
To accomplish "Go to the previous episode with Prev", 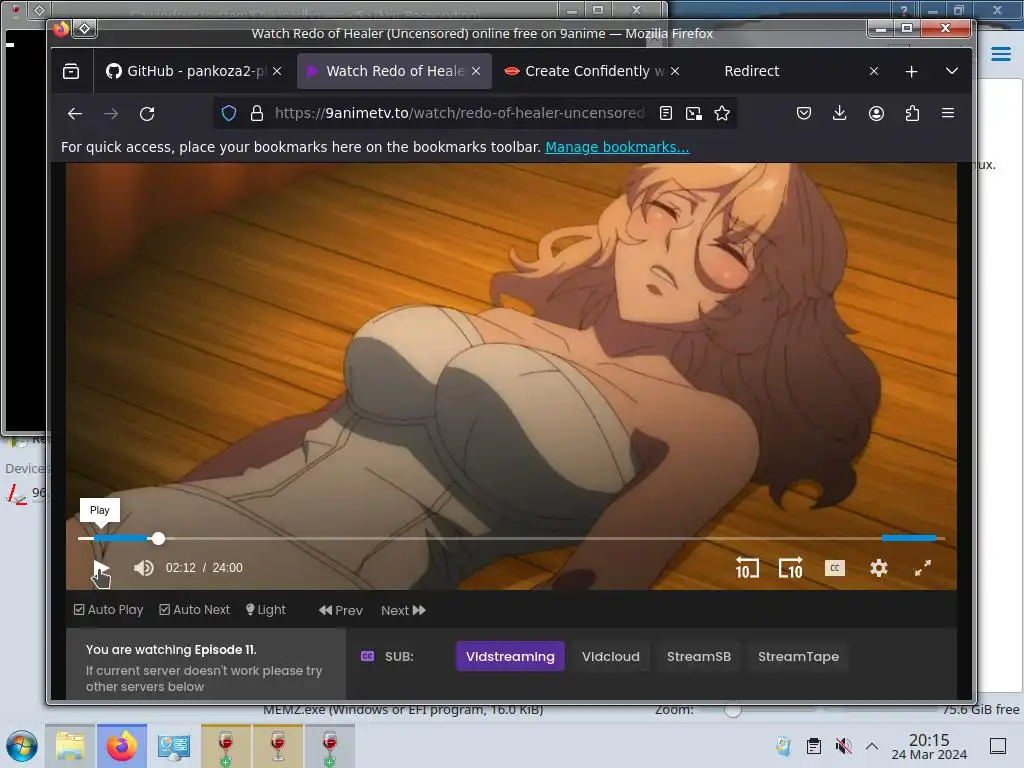I will click(341, 610).
